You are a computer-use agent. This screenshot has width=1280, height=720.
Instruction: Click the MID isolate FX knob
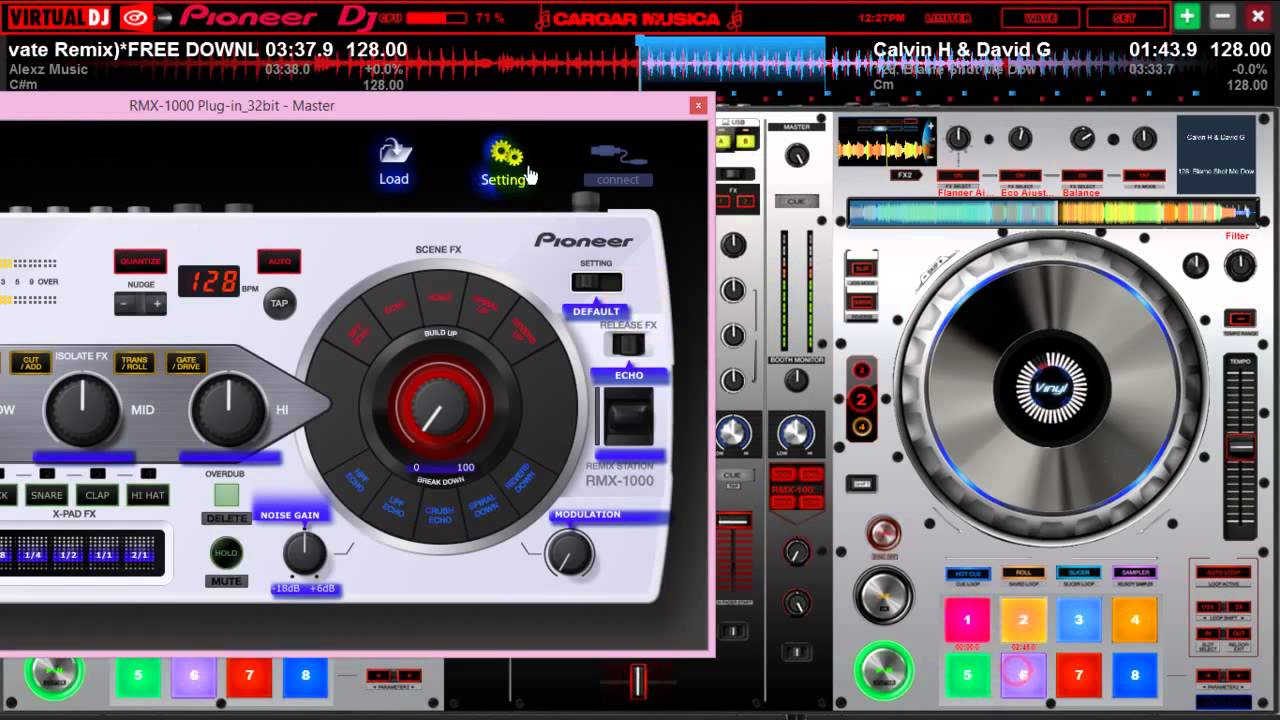coord(83,410)
